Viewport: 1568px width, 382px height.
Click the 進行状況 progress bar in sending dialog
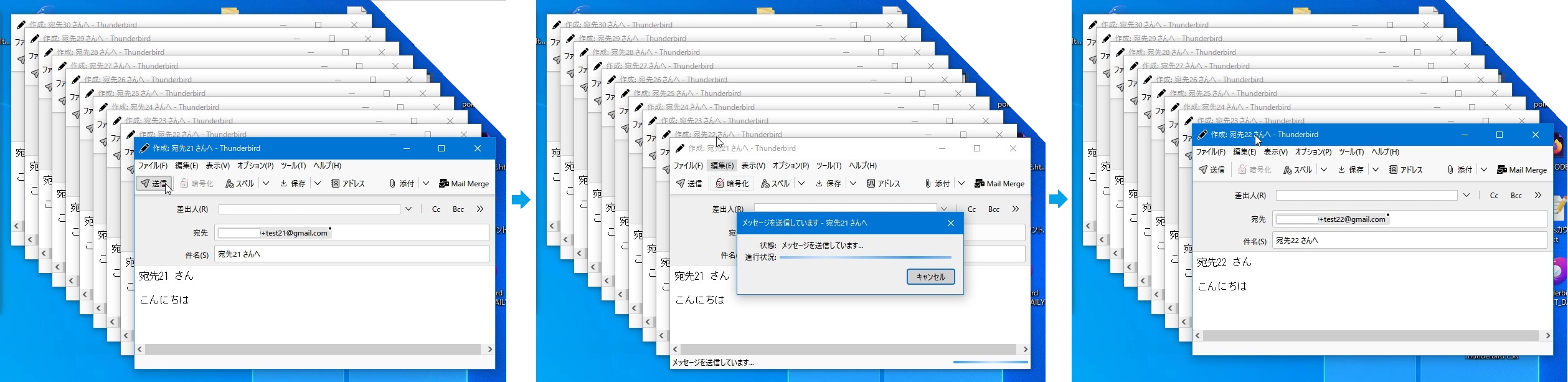[x=865, y=257]
